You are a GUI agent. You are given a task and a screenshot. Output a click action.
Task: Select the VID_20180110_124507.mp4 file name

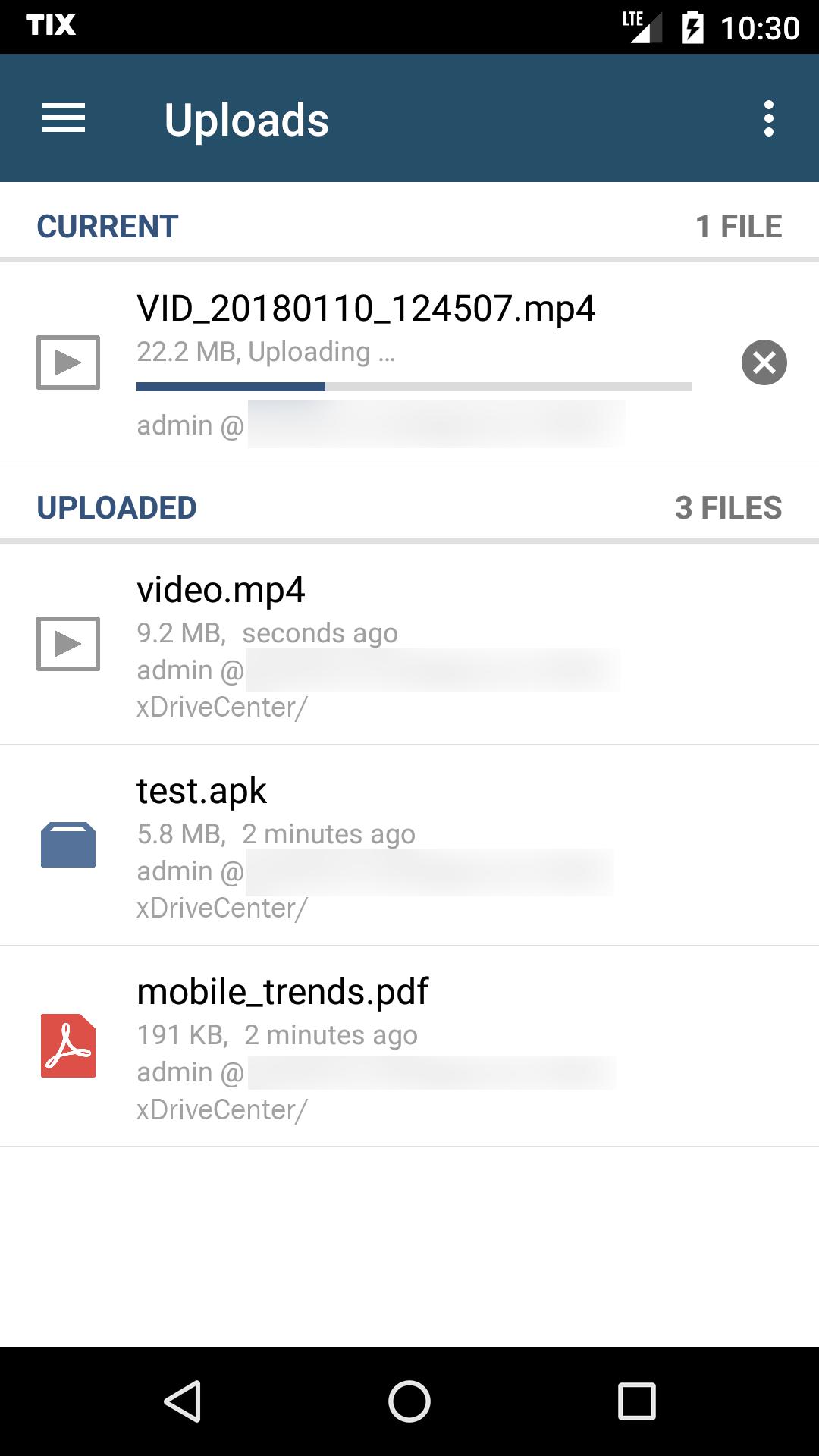click(366, 309)
